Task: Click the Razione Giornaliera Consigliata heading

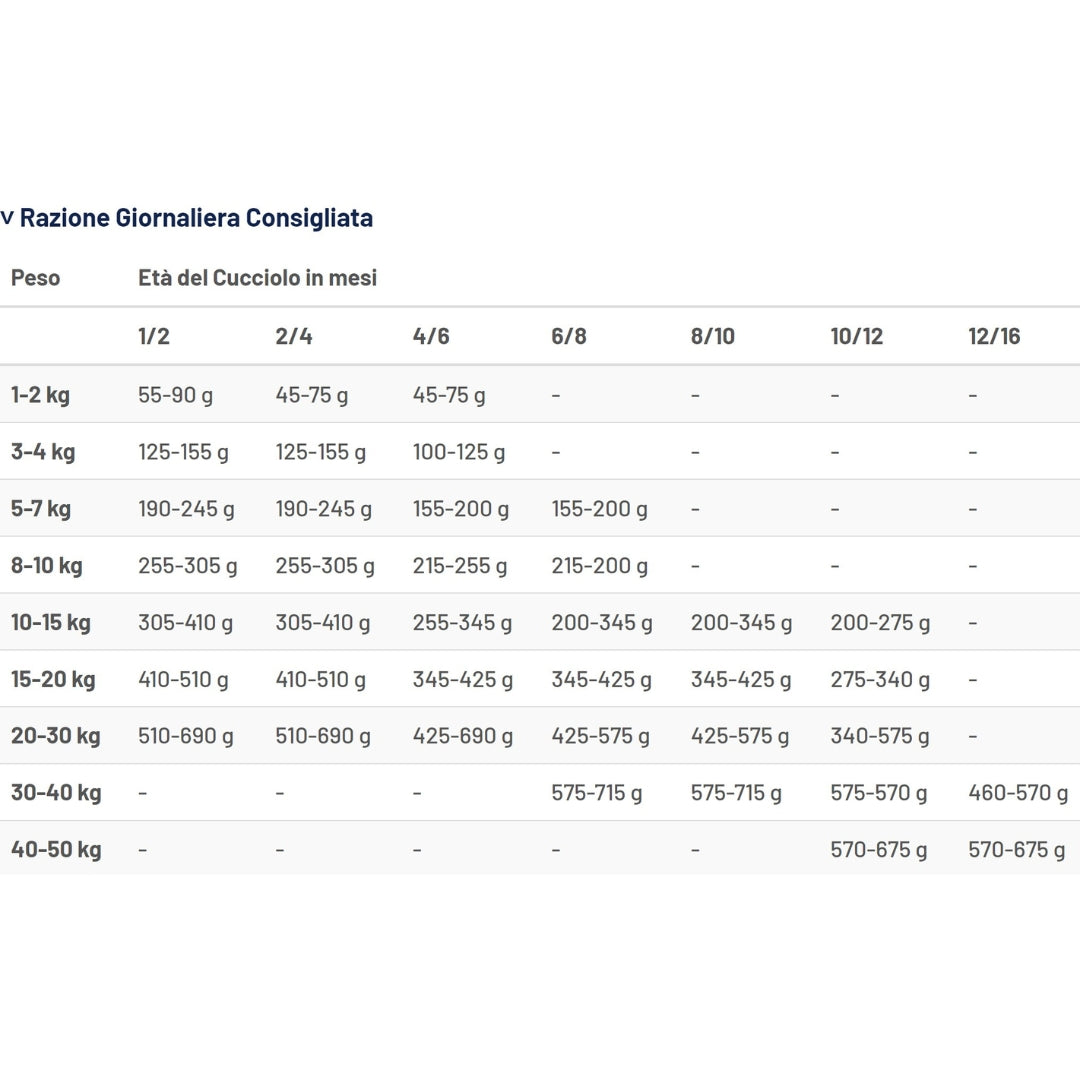Action: [x=196, y=218]
